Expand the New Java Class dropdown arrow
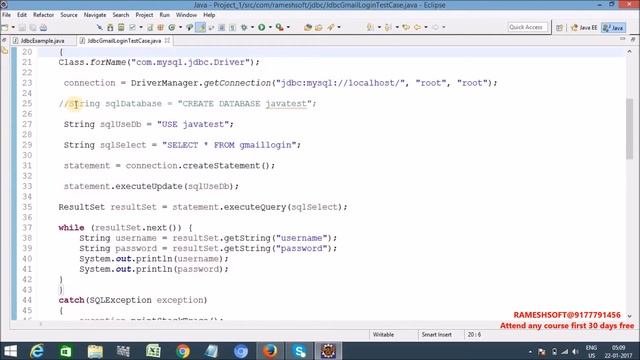Viewport: 640px width, 360px height. (x=180, y=27)
